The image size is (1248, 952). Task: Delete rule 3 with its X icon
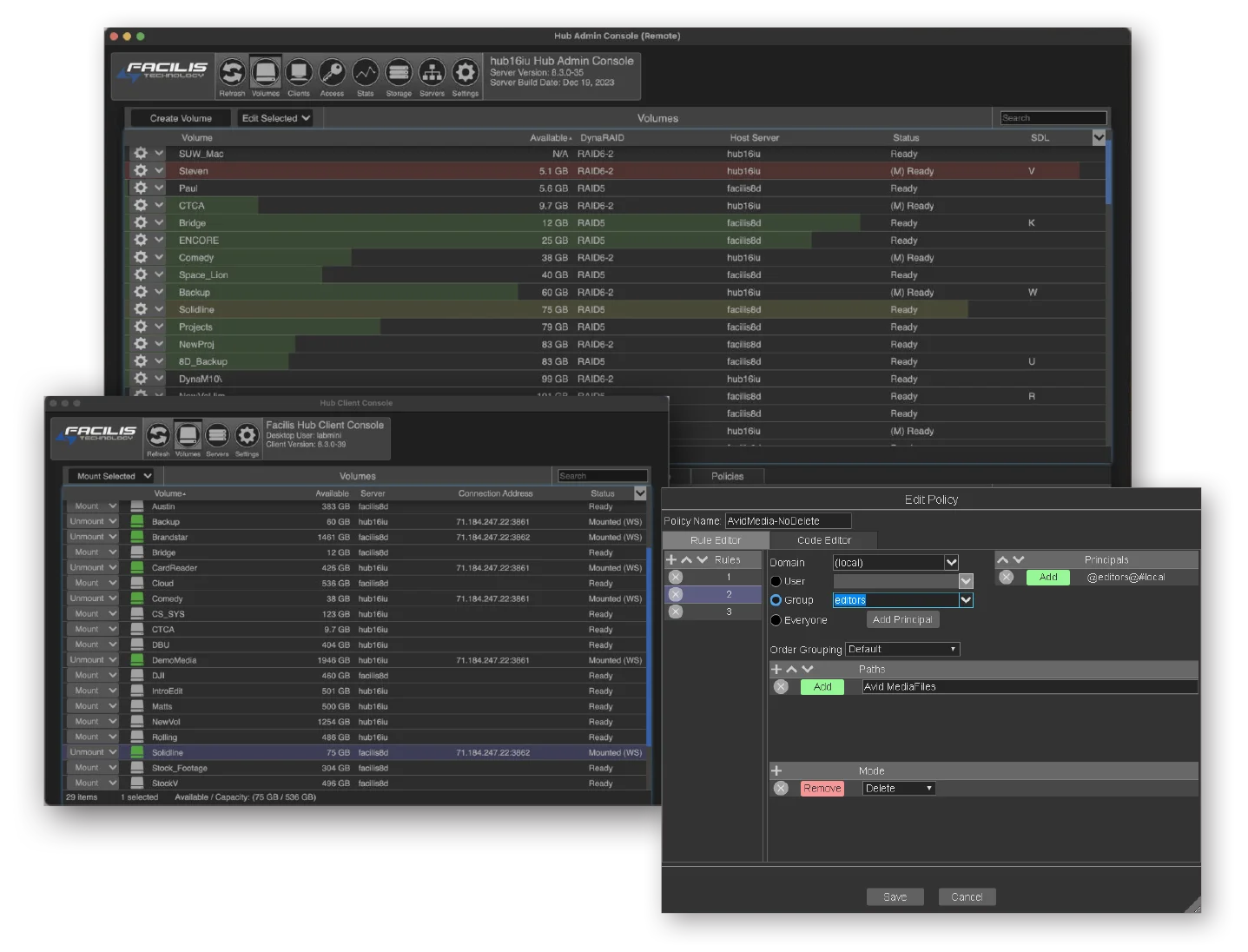pos(676,612)
